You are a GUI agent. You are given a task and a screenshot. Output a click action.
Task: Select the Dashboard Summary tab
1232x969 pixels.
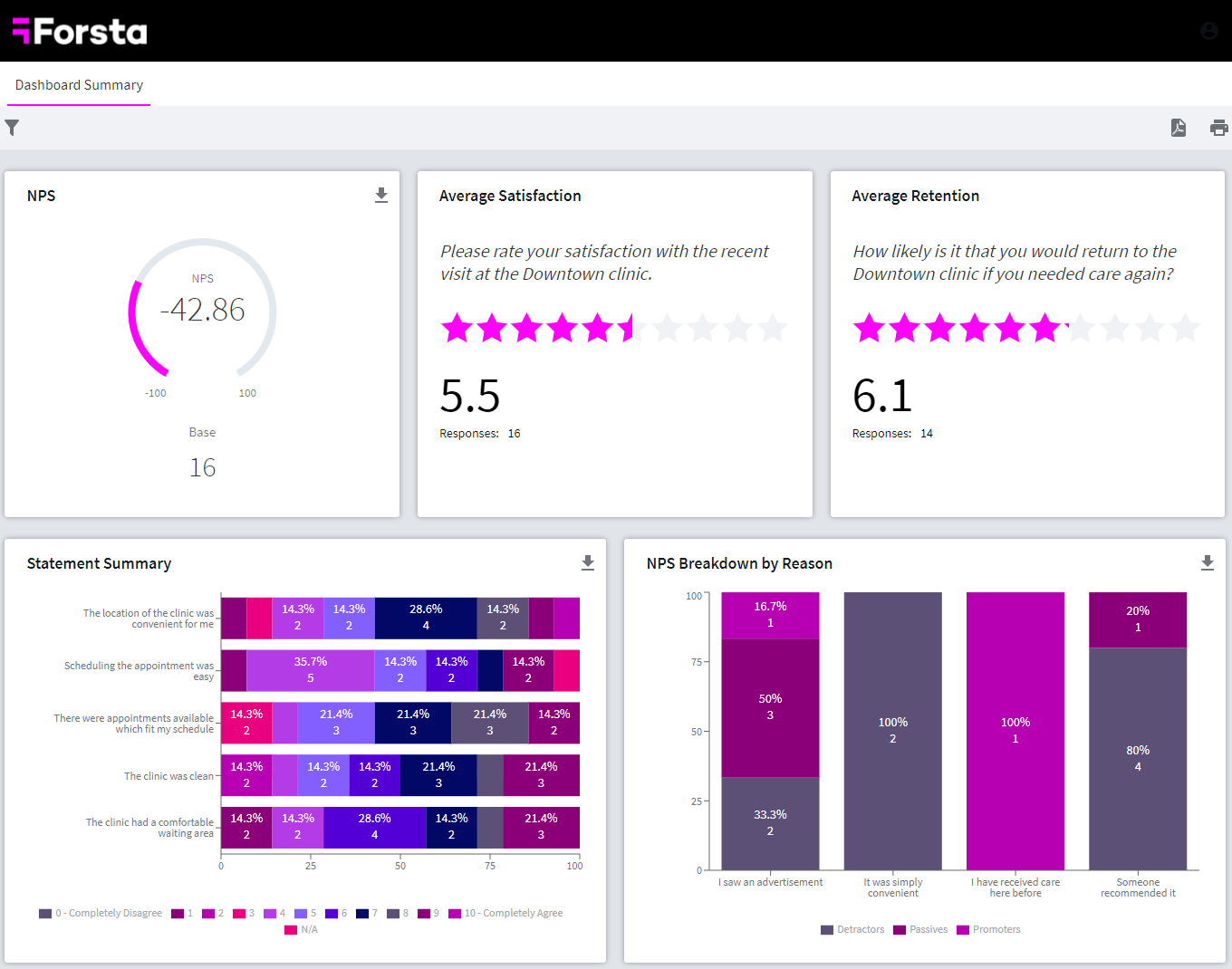[x=78, y=84]
